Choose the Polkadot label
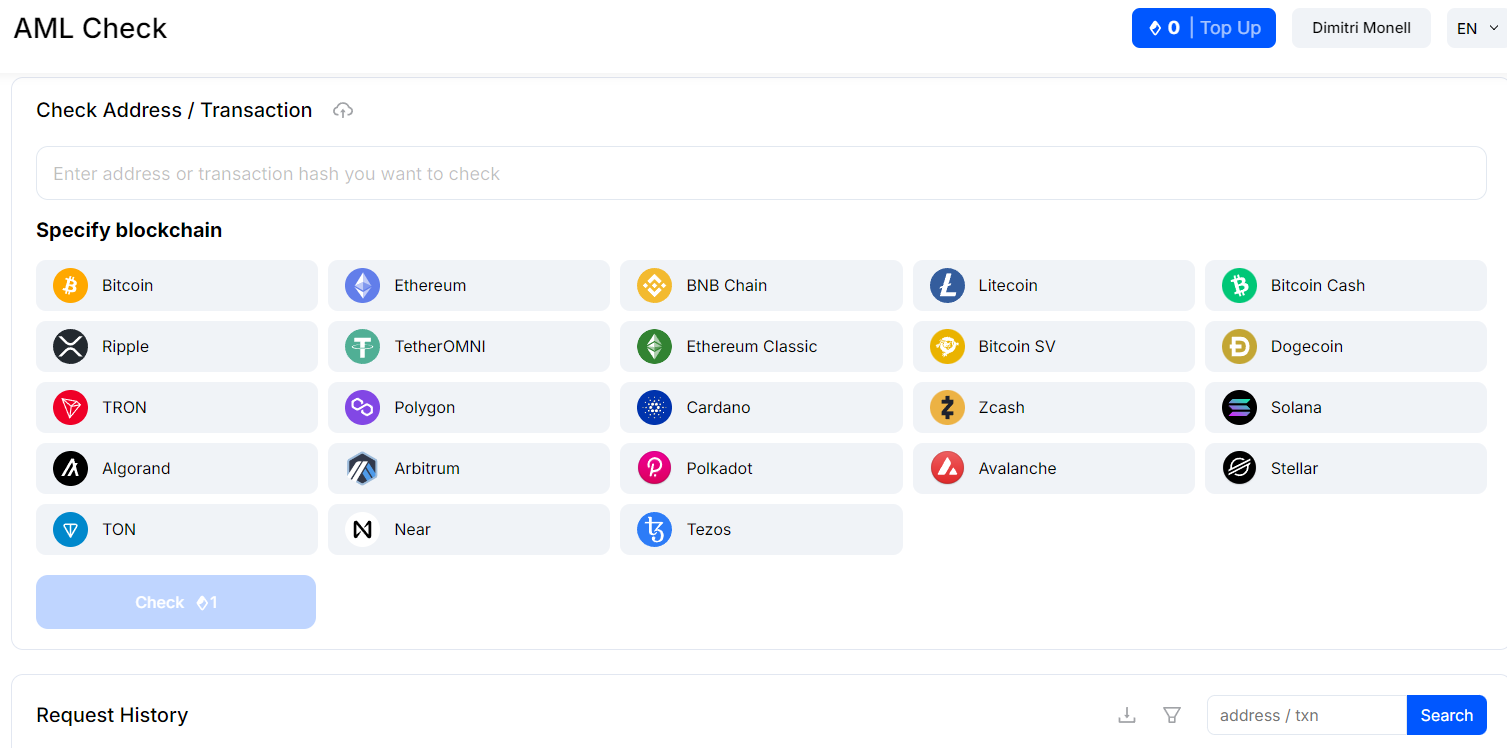Screen dimensions: 1507x748 (720, 469)
